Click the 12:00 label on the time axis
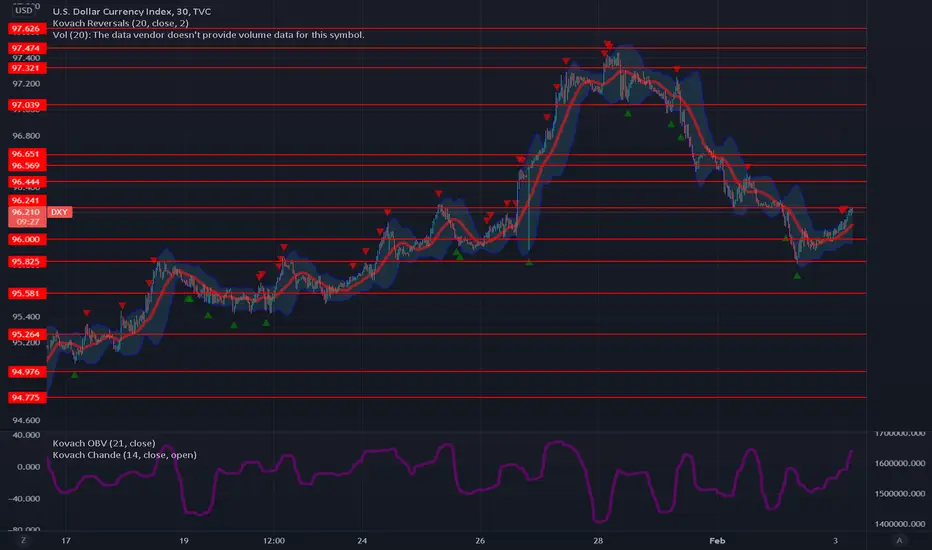 [x=274, y=540]
